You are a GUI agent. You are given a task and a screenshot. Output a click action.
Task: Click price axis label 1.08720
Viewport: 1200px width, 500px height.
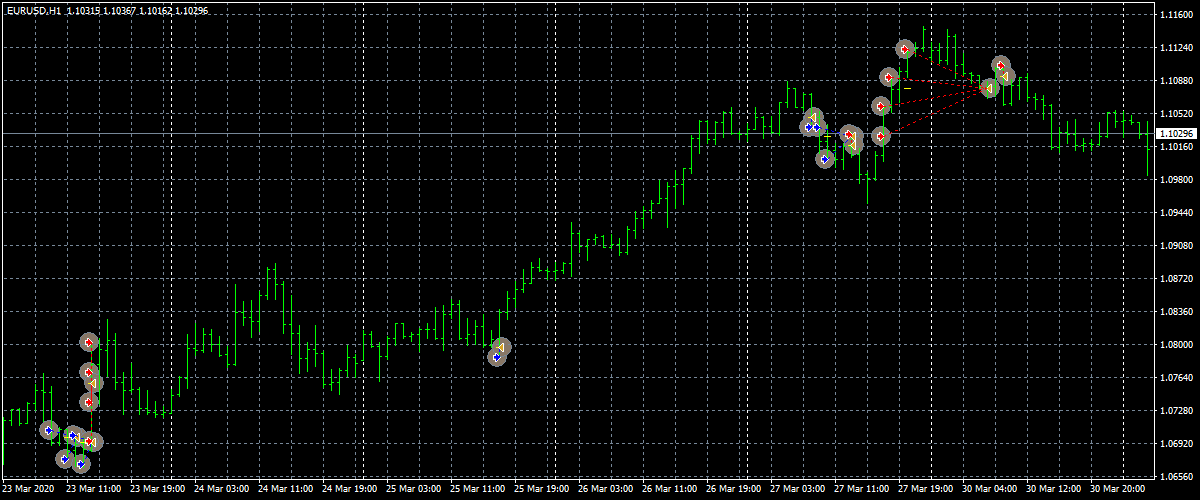[x=1176, y=279]
